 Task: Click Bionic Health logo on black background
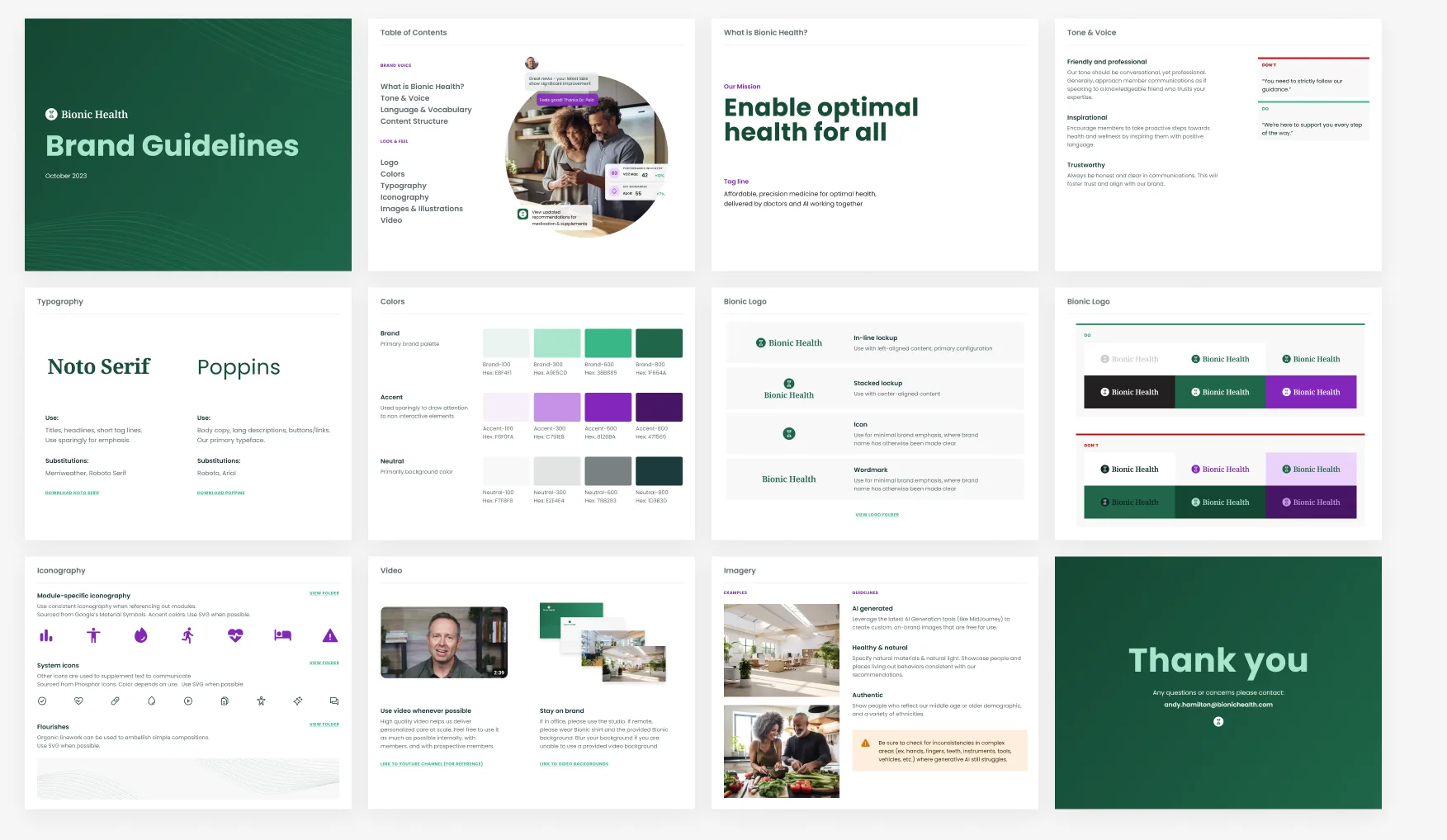(1129, 392)
